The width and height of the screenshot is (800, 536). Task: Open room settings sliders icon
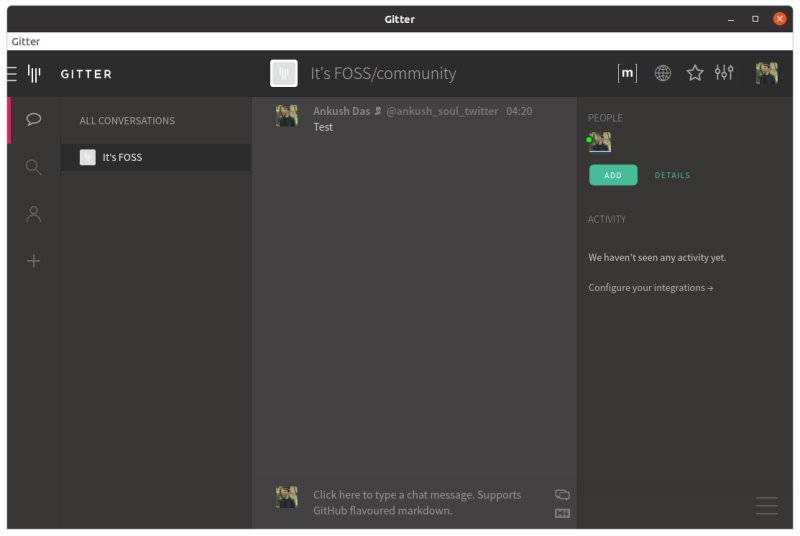tap(723, 73)
